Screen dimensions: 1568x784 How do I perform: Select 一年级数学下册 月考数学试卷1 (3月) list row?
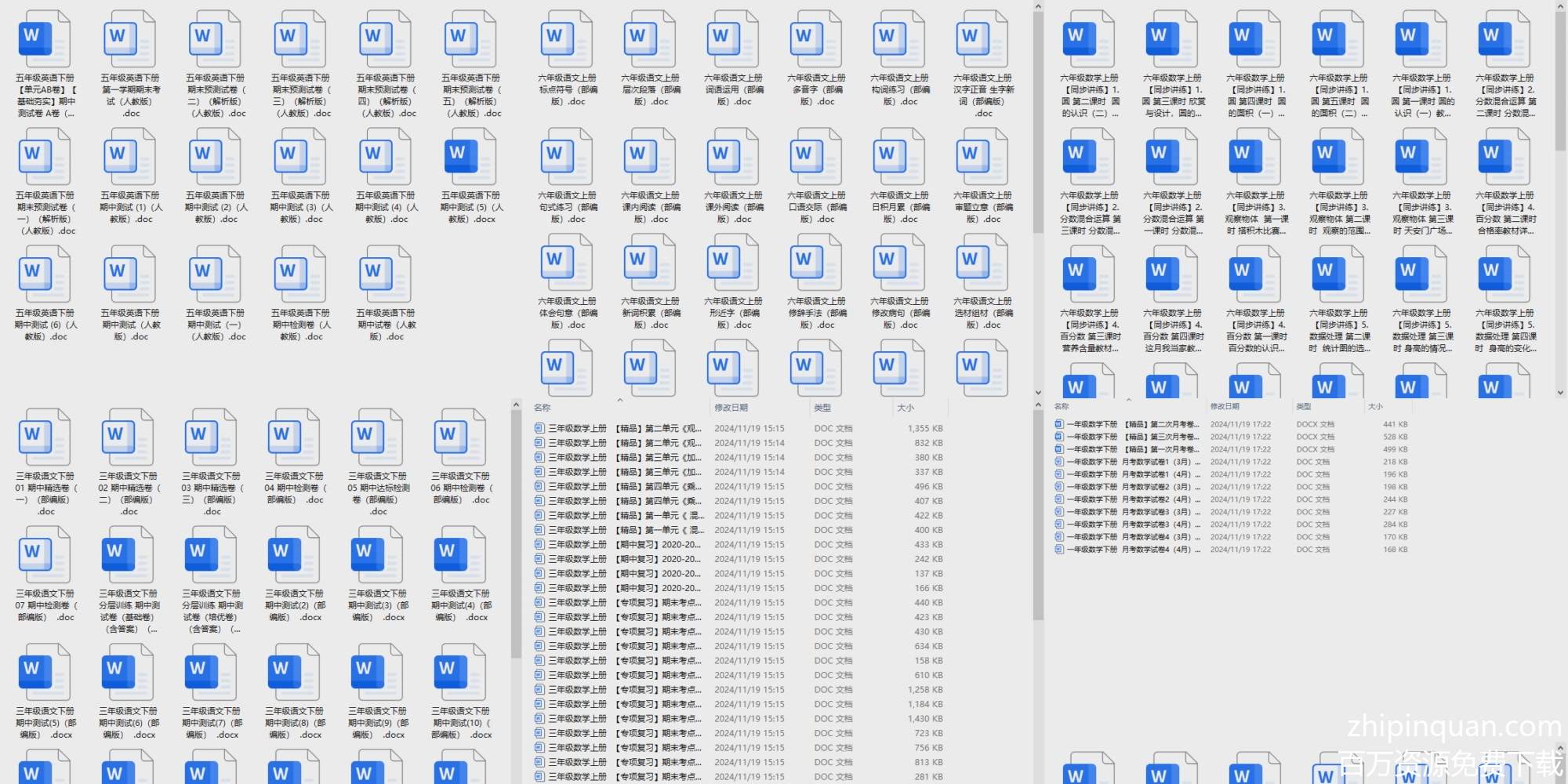pos(1129,462)
